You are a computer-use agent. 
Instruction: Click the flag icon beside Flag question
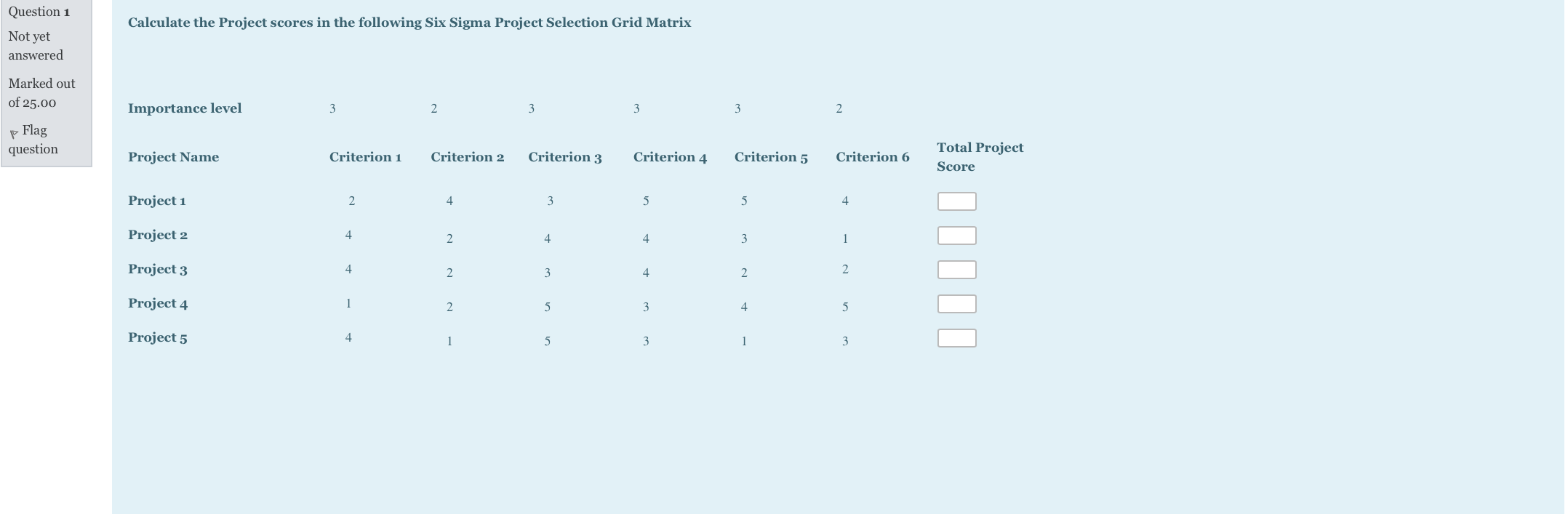coord(14,134)
